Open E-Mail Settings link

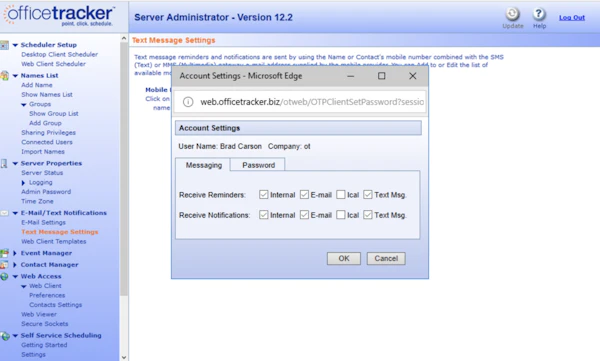[43, 222]
